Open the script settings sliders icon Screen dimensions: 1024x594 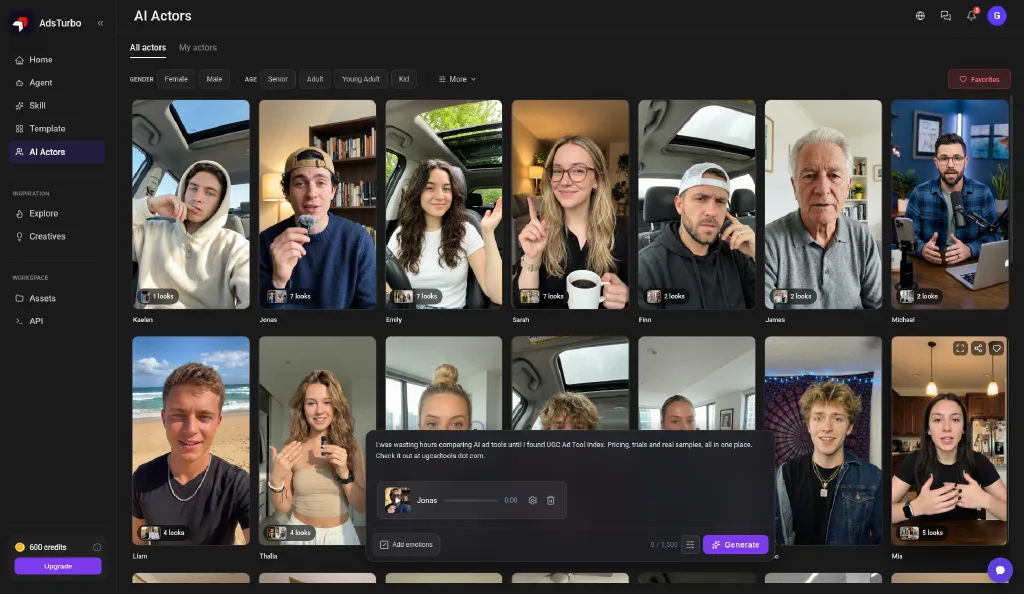tap(690, 544)
